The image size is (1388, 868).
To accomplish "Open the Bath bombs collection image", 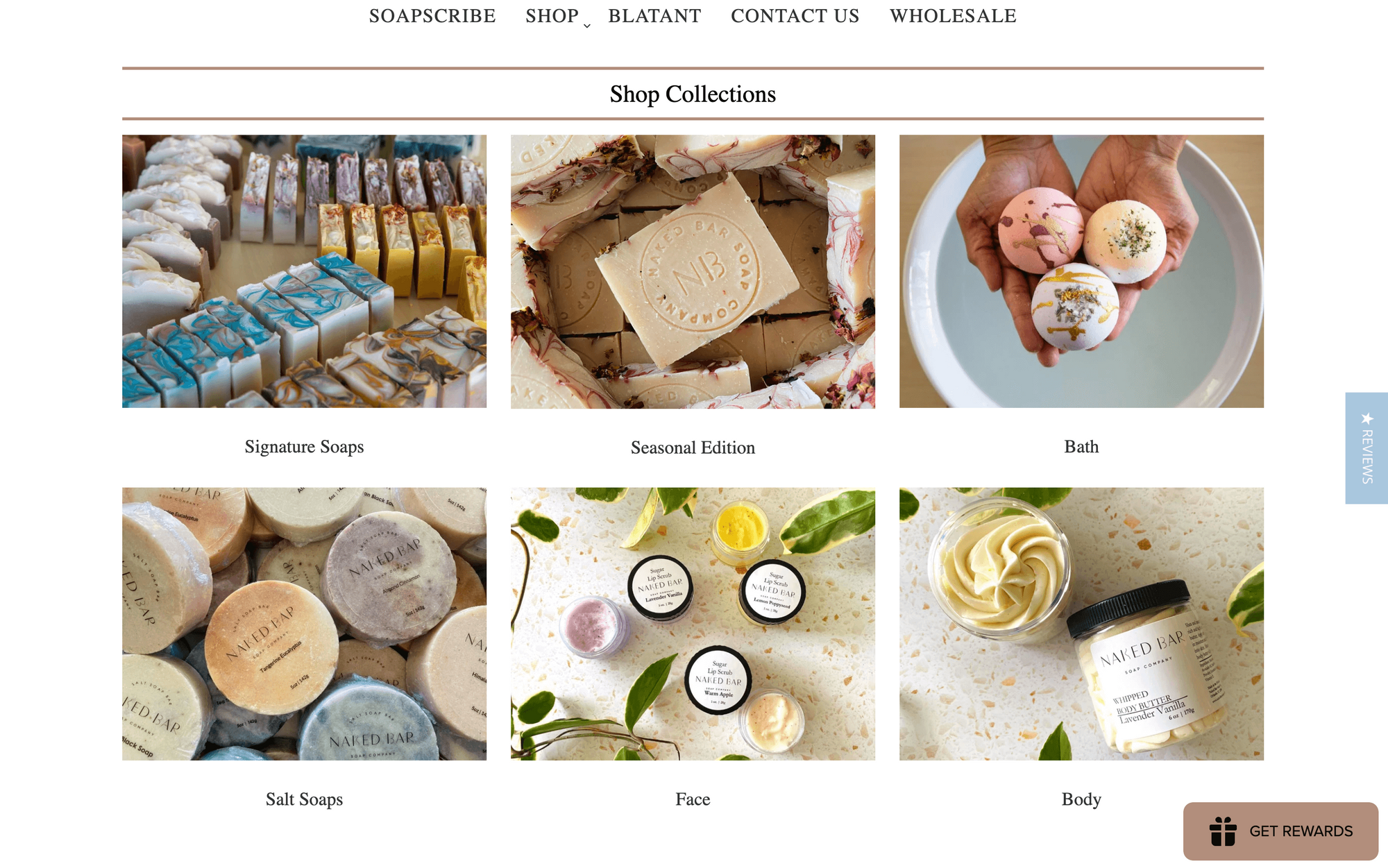I will [x=1081, y=271].
